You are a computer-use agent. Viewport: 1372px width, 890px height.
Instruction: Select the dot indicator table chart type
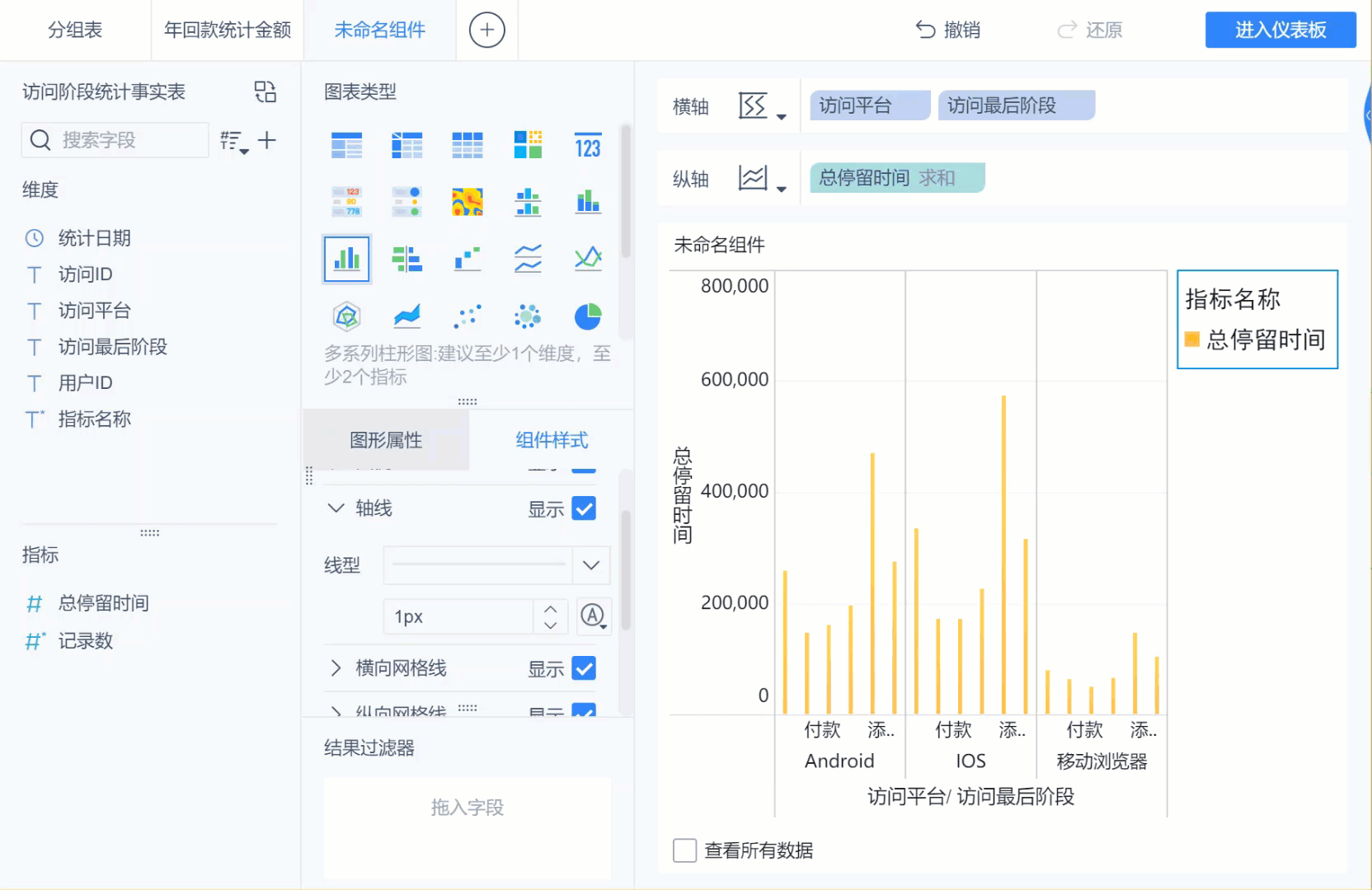pyautogui.click(x=406, y=202)
